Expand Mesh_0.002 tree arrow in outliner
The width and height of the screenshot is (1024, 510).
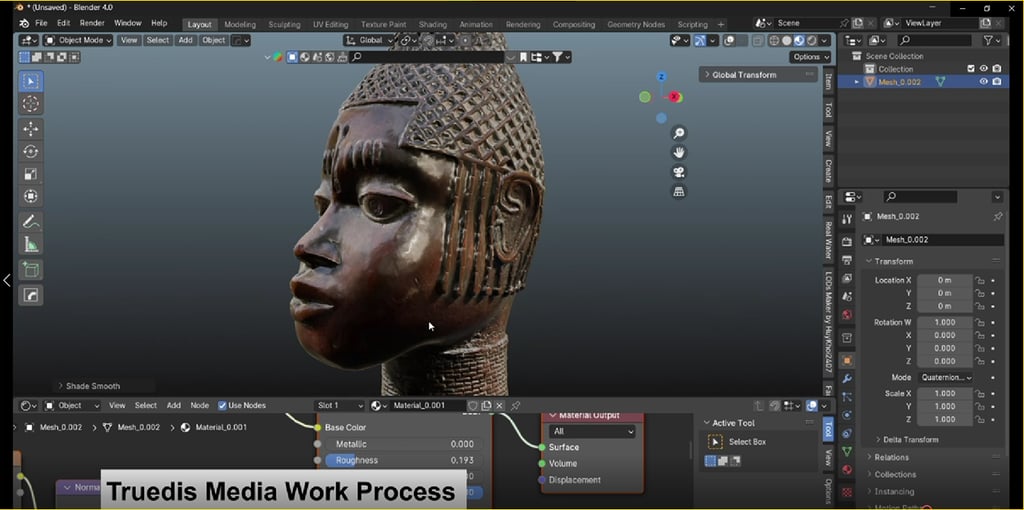click(x=857, y=82)
